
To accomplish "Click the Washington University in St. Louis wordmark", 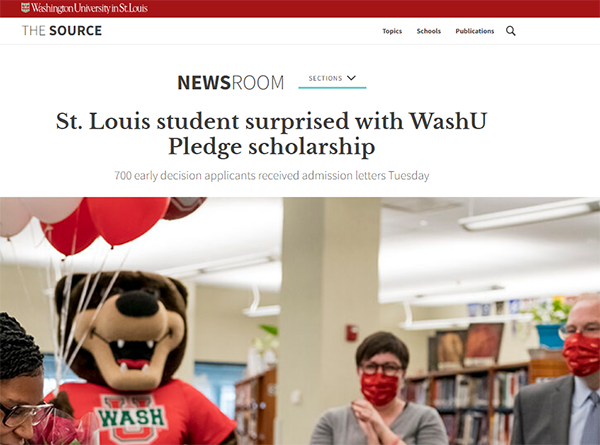I will pyautogui.click(x=89, y=8).
